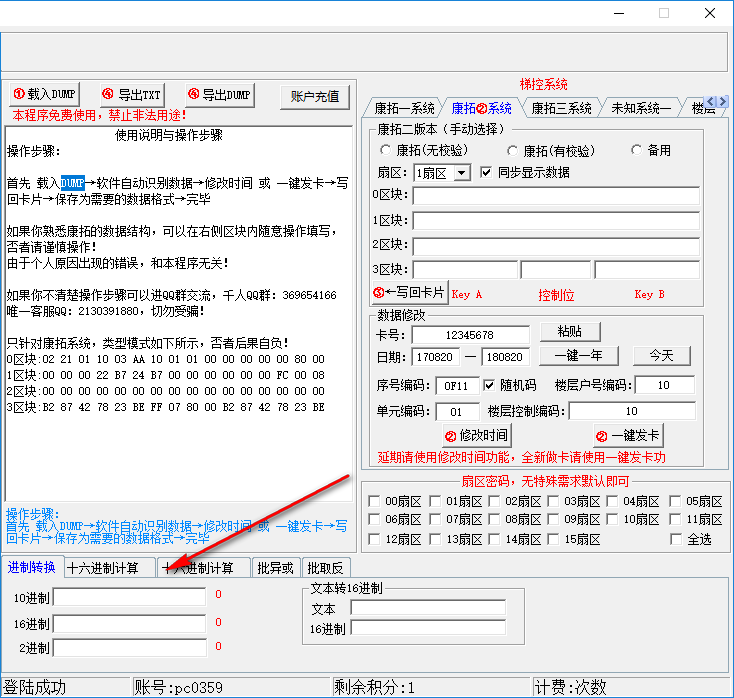Click the 修改时间 button
Screen dimensions: 734x698
(477, 436)
